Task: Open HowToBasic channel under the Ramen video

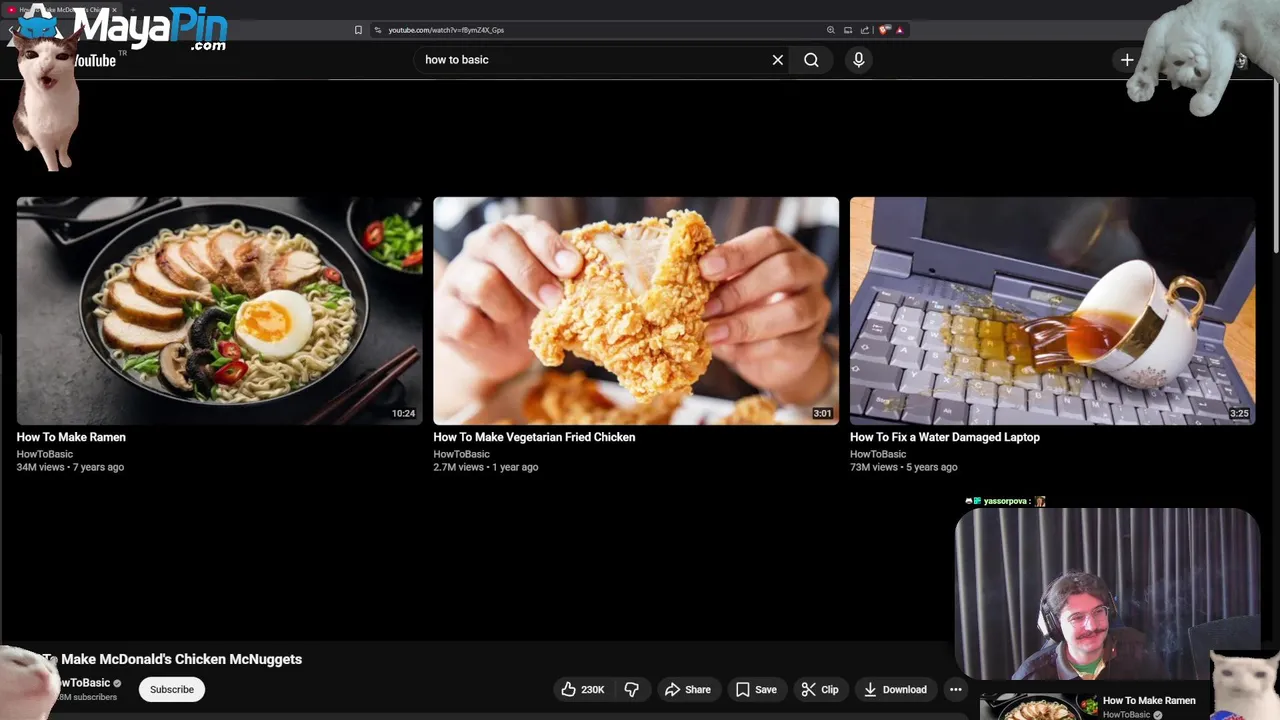Action: [x=45, y=454]
